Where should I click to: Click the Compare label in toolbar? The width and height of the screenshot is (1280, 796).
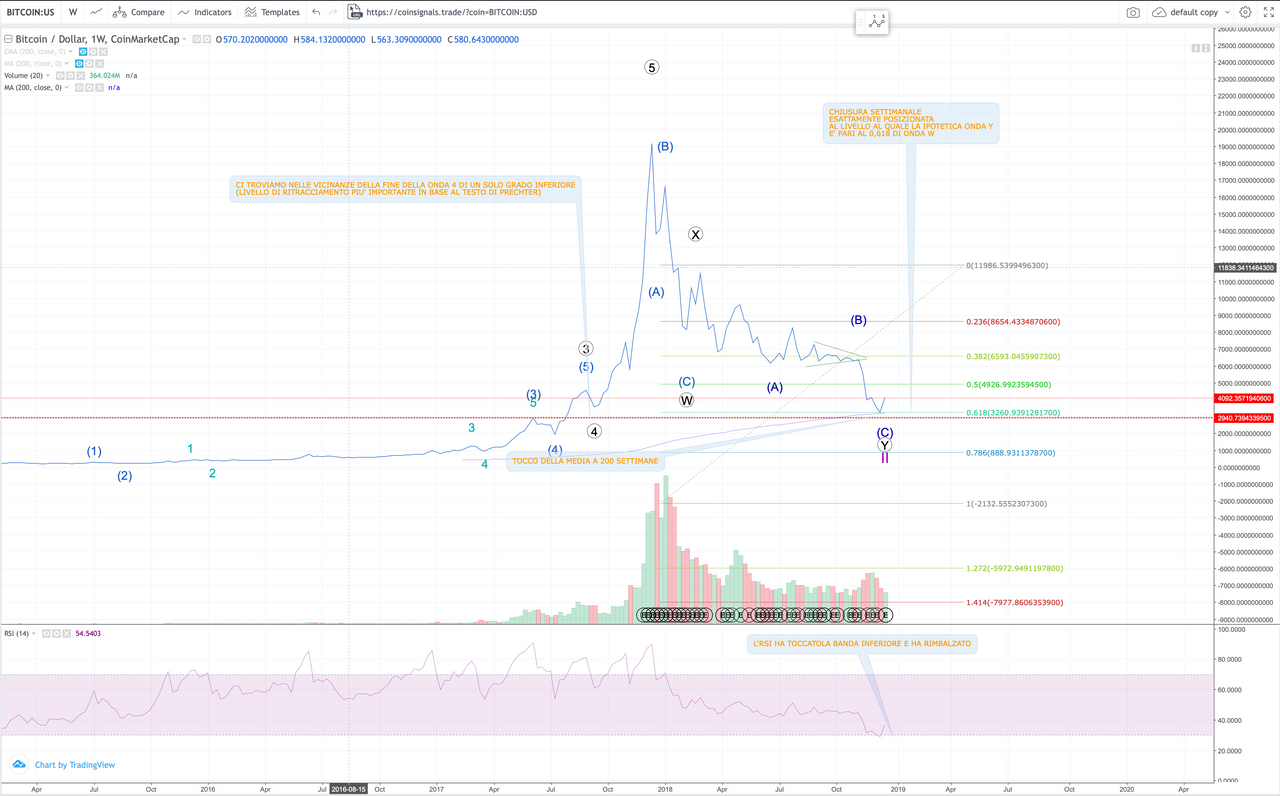point(148,12)
